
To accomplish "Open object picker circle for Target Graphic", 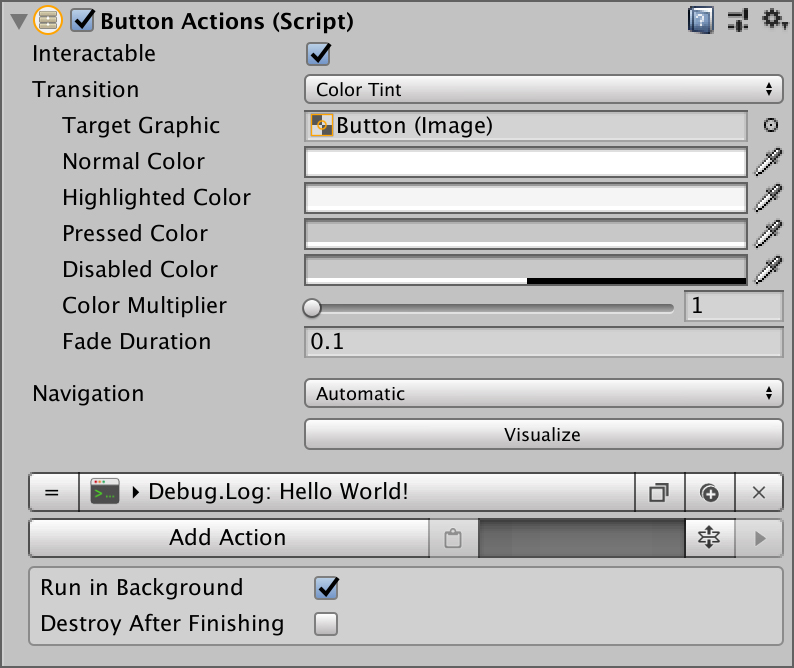I will [x=770, y=125].
